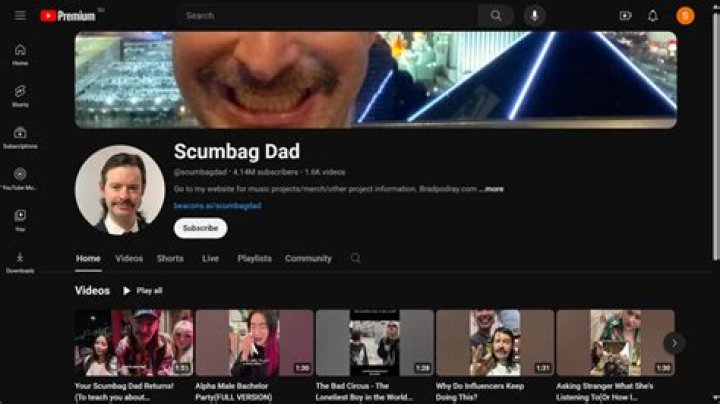Click the title 'Alpha Male Bachelor Party(FULL VERSION)'
Image resolution: width=720 pixels, height=404 pixels.
[234, 392]
